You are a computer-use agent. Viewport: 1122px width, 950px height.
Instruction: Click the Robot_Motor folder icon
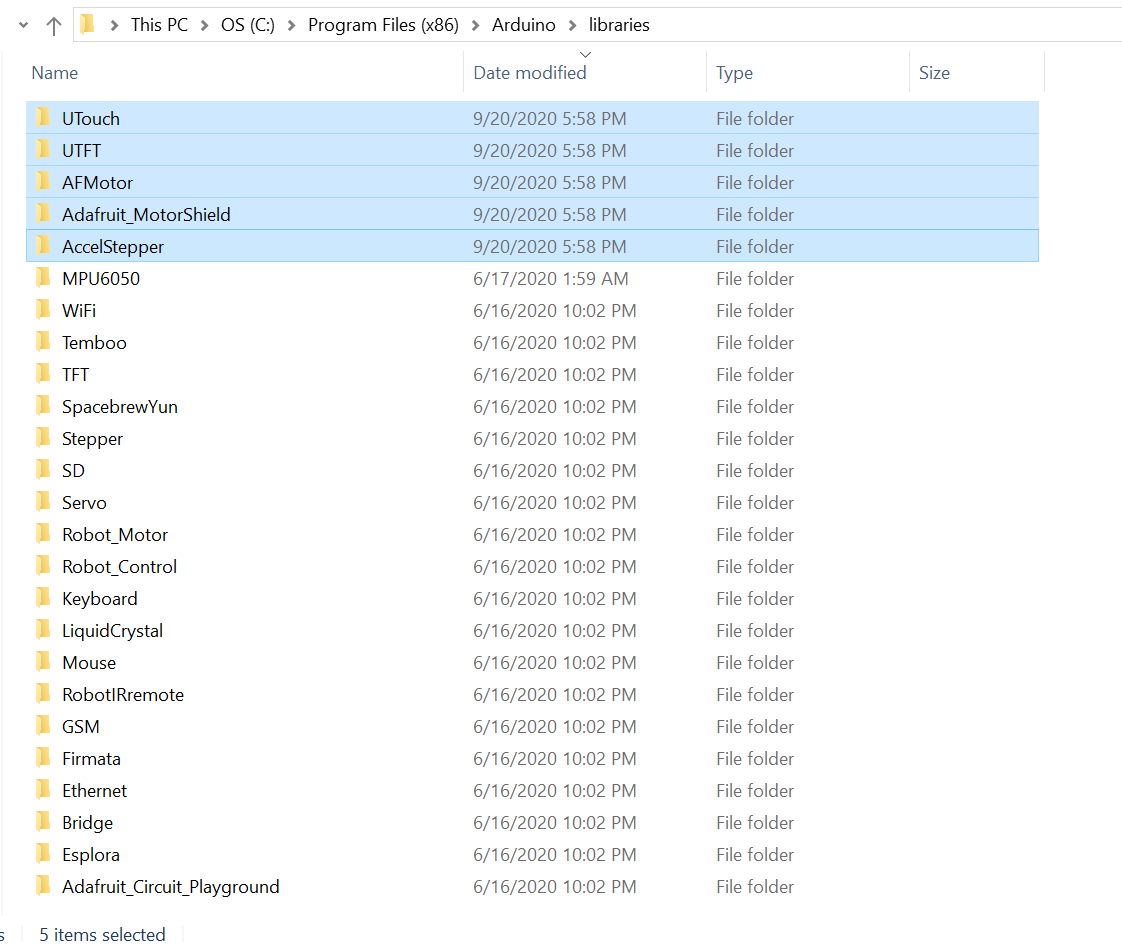(x=44, y=534)
